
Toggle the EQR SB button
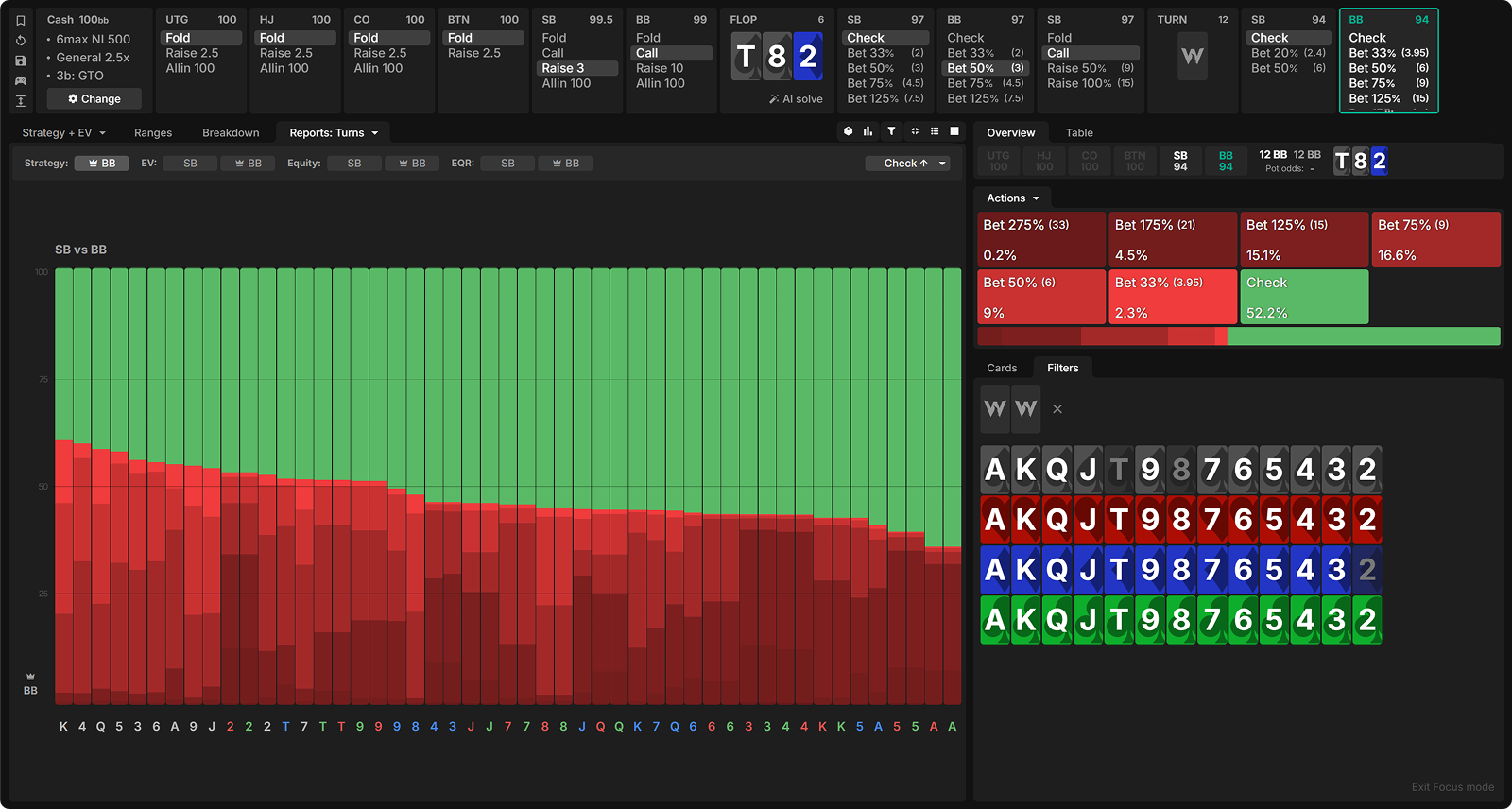tap(507, 164)
